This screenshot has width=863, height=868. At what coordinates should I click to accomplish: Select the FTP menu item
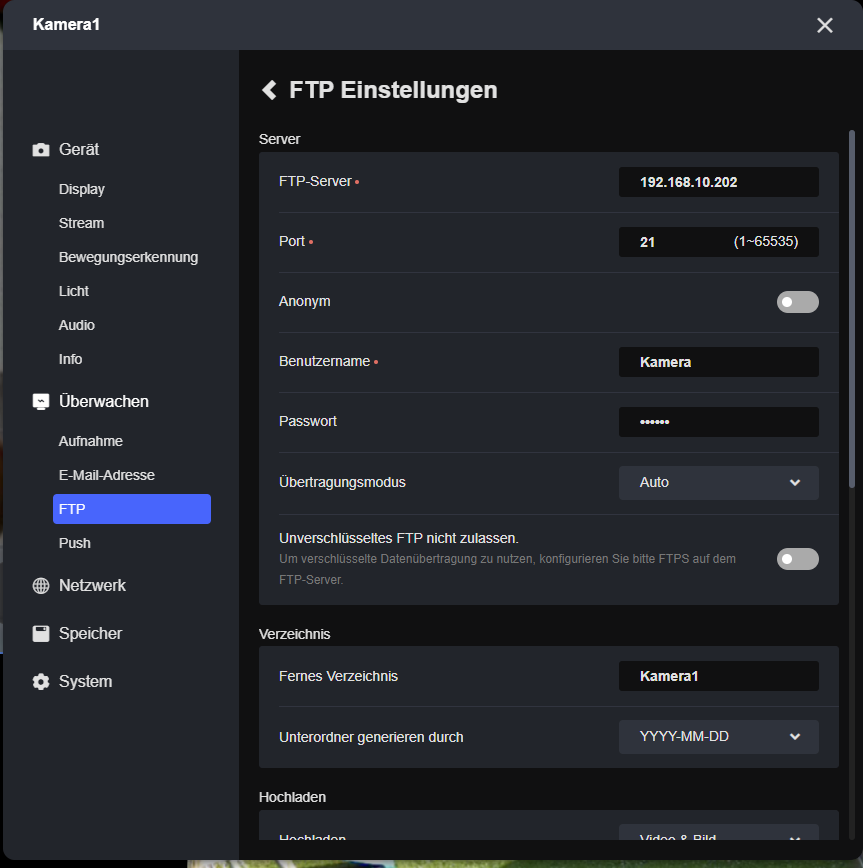pyautogui.click(x=131, y=509)
